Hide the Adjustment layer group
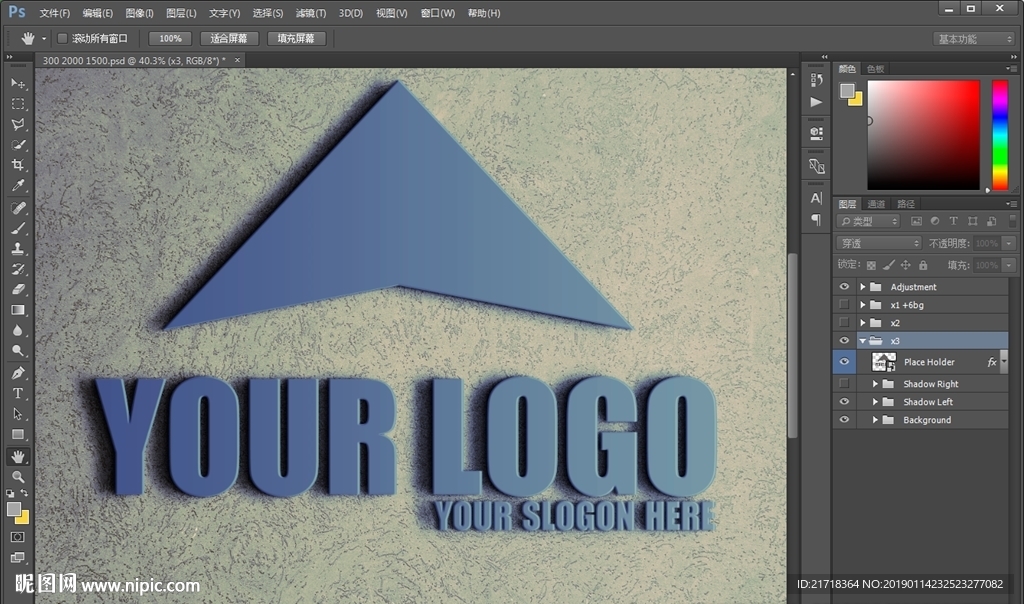The height and width of the screenshot is (604, 1024). [x=844, y=287]
